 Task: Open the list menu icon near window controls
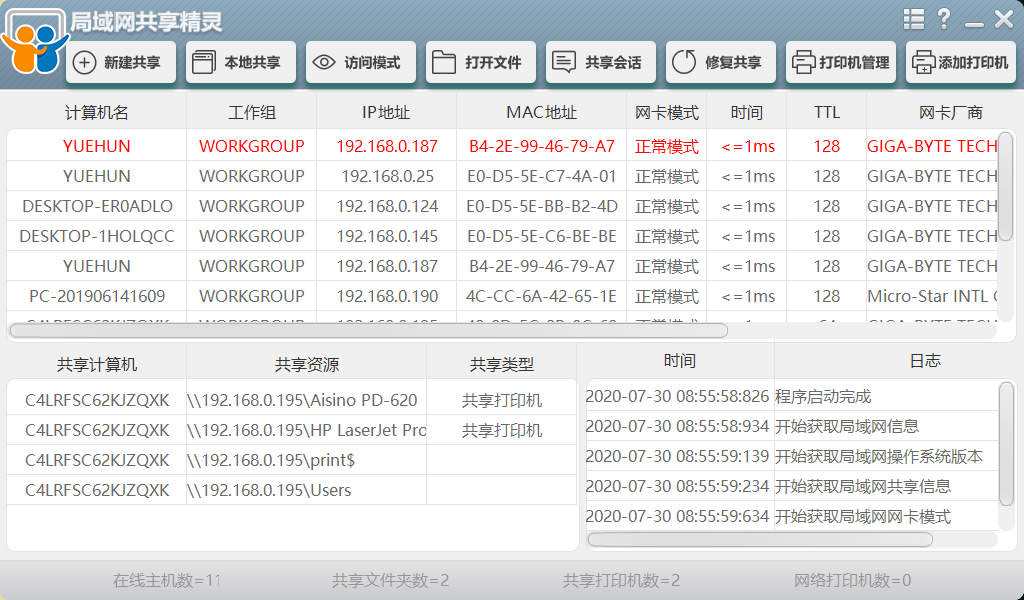(913, 18)
